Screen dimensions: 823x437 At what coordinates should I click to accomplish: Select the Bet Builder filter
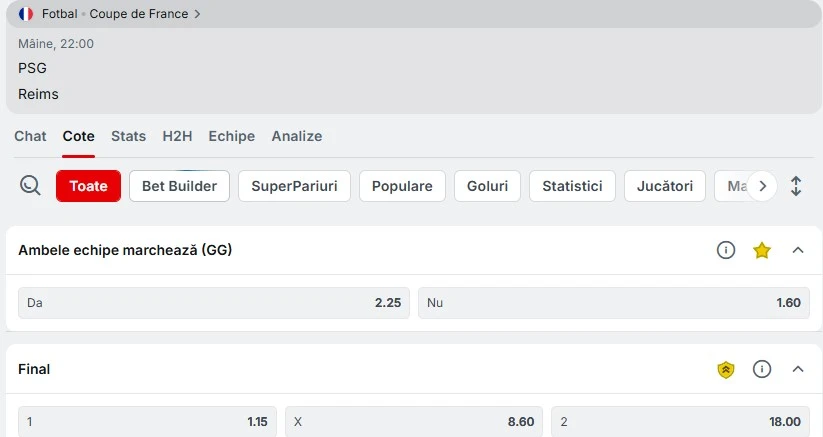coord(180,186)
